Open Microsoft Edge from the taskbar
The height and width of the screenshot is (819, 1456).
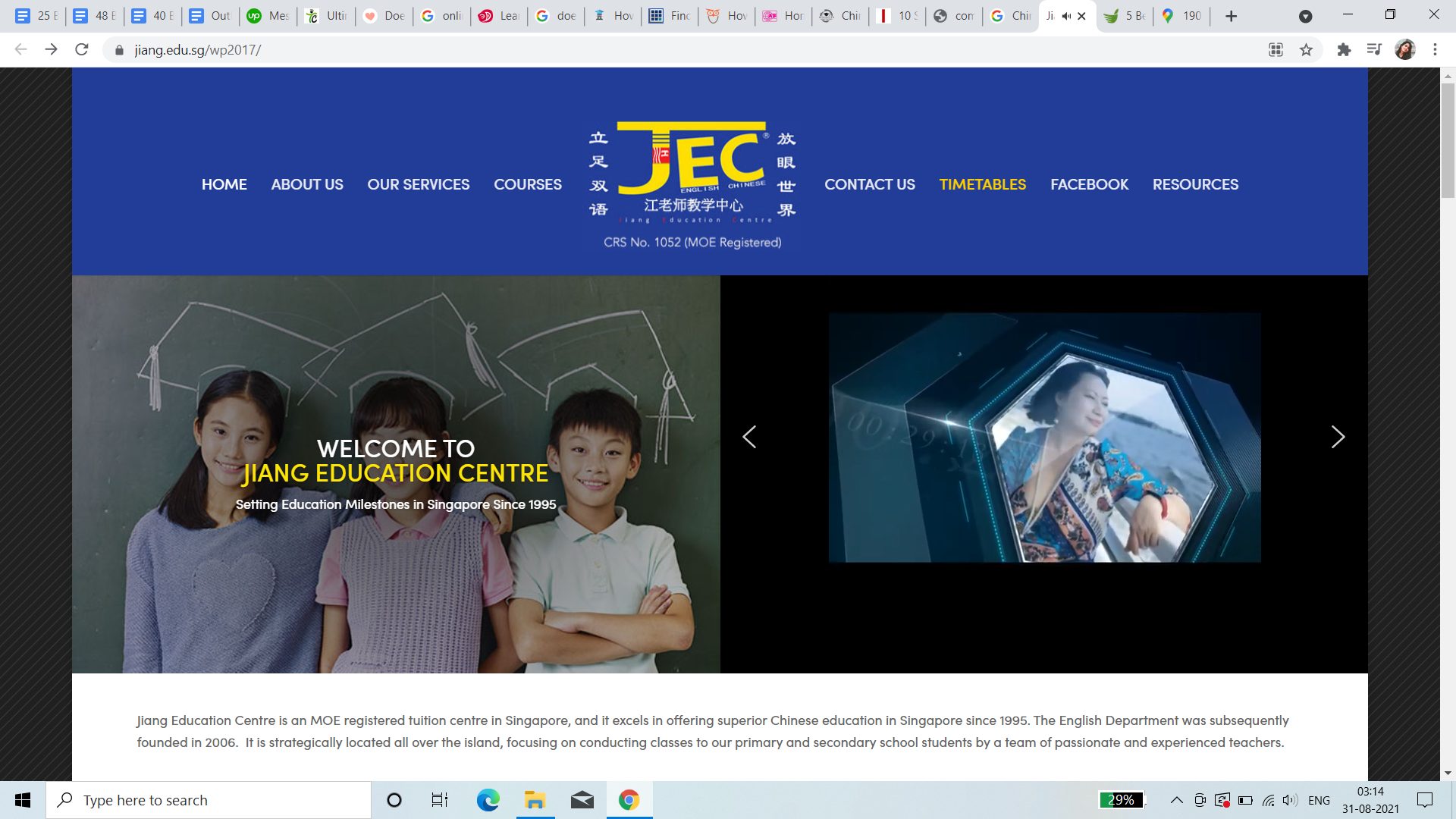pyautogui.click(x=488, y=800)
